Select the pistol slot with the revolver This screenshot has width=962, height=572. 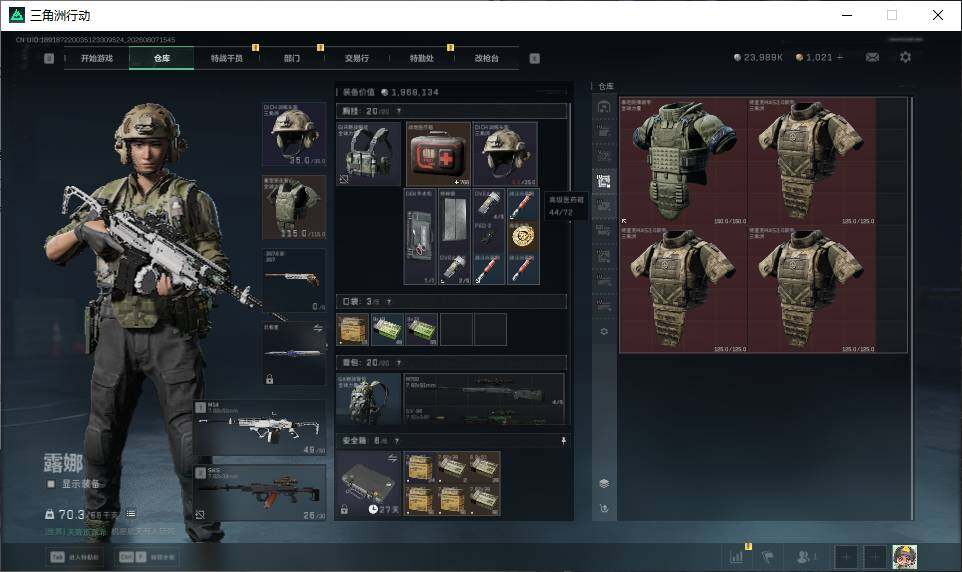294,280
